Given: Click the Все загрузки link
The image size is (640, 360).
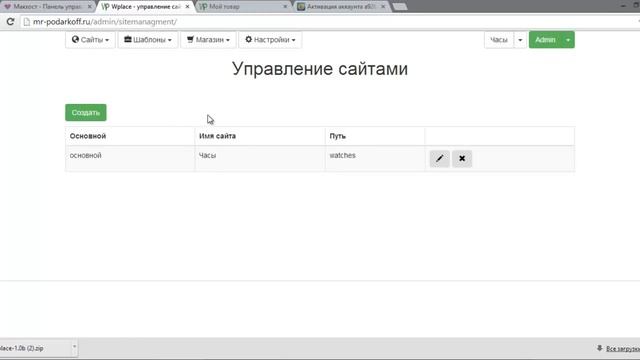Looking at the screenshot, I should point(623,349).
